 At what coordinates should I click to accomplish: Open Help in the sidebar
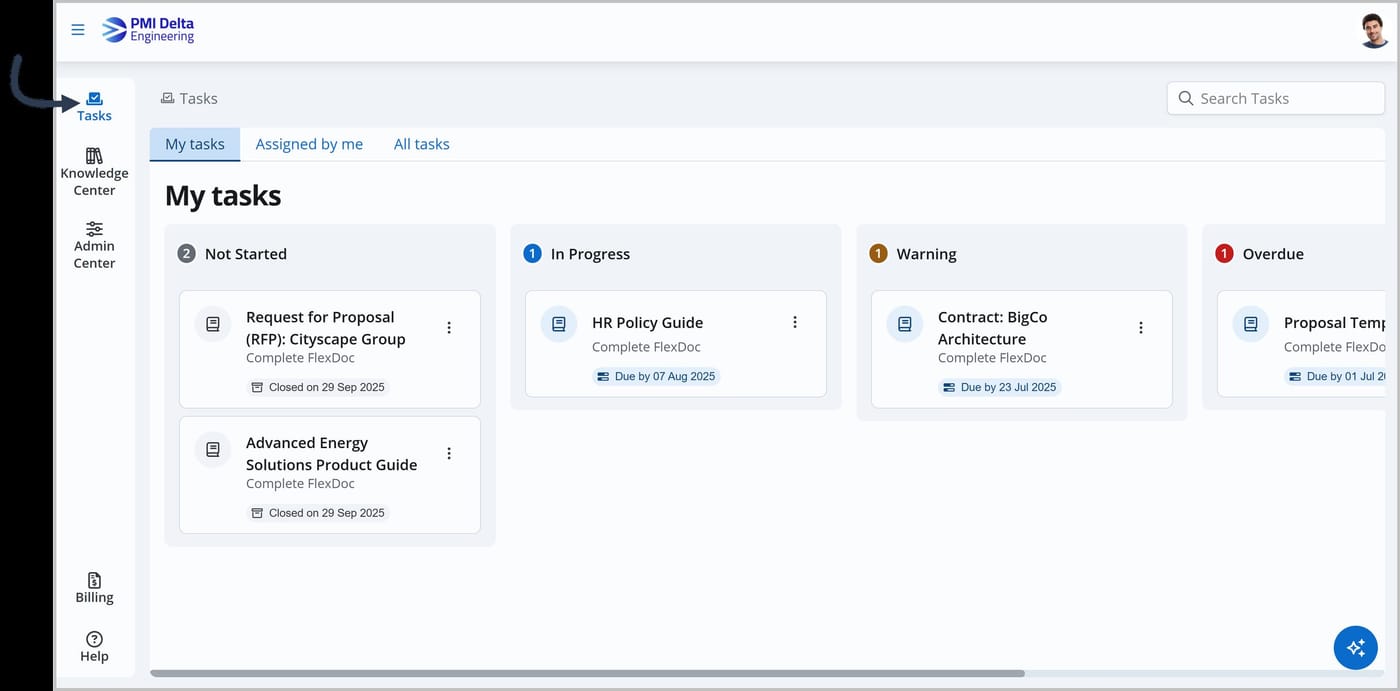point(94,647)
